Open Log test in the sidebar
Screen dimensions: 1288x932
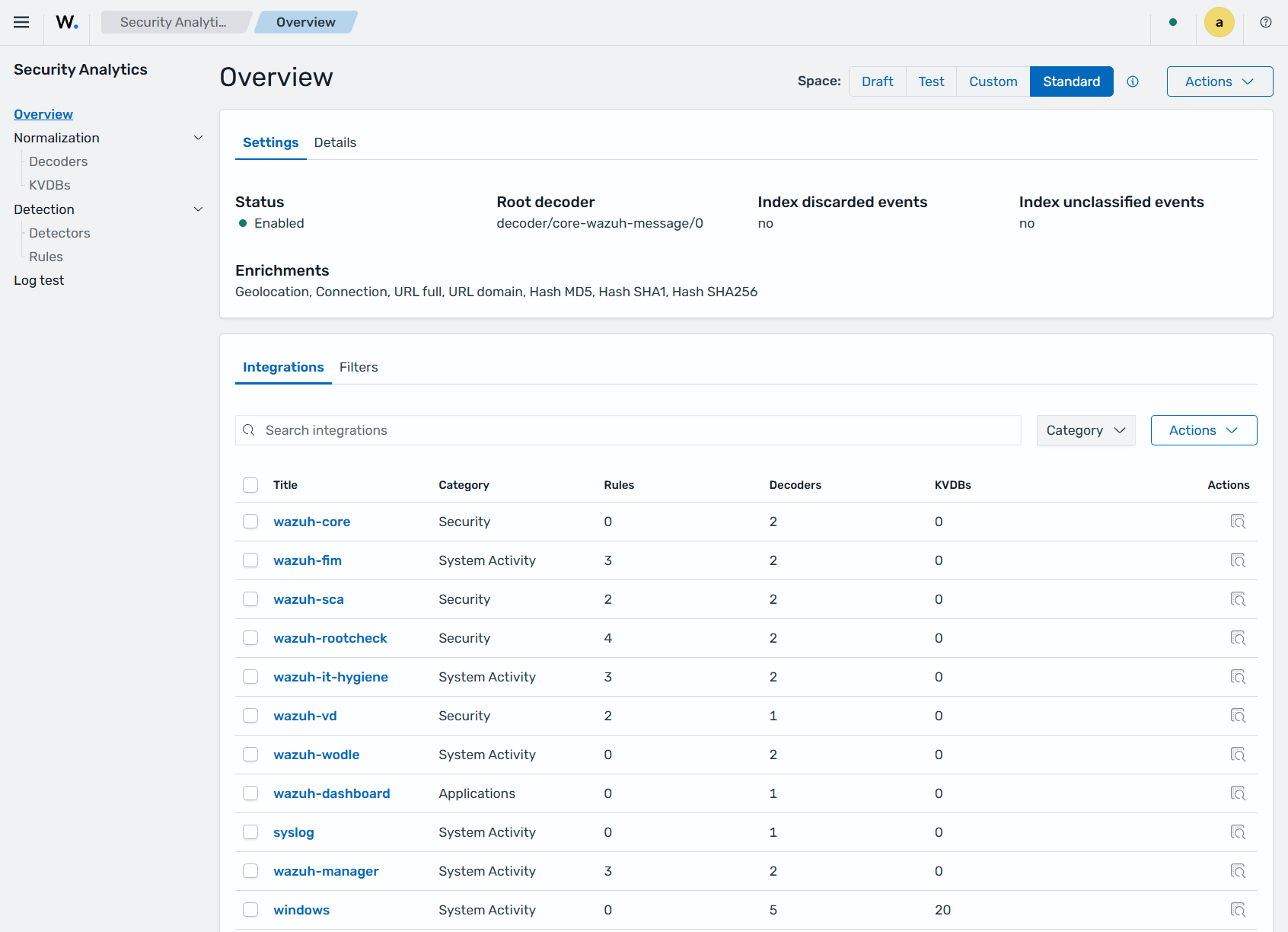[x=39, y=280]
